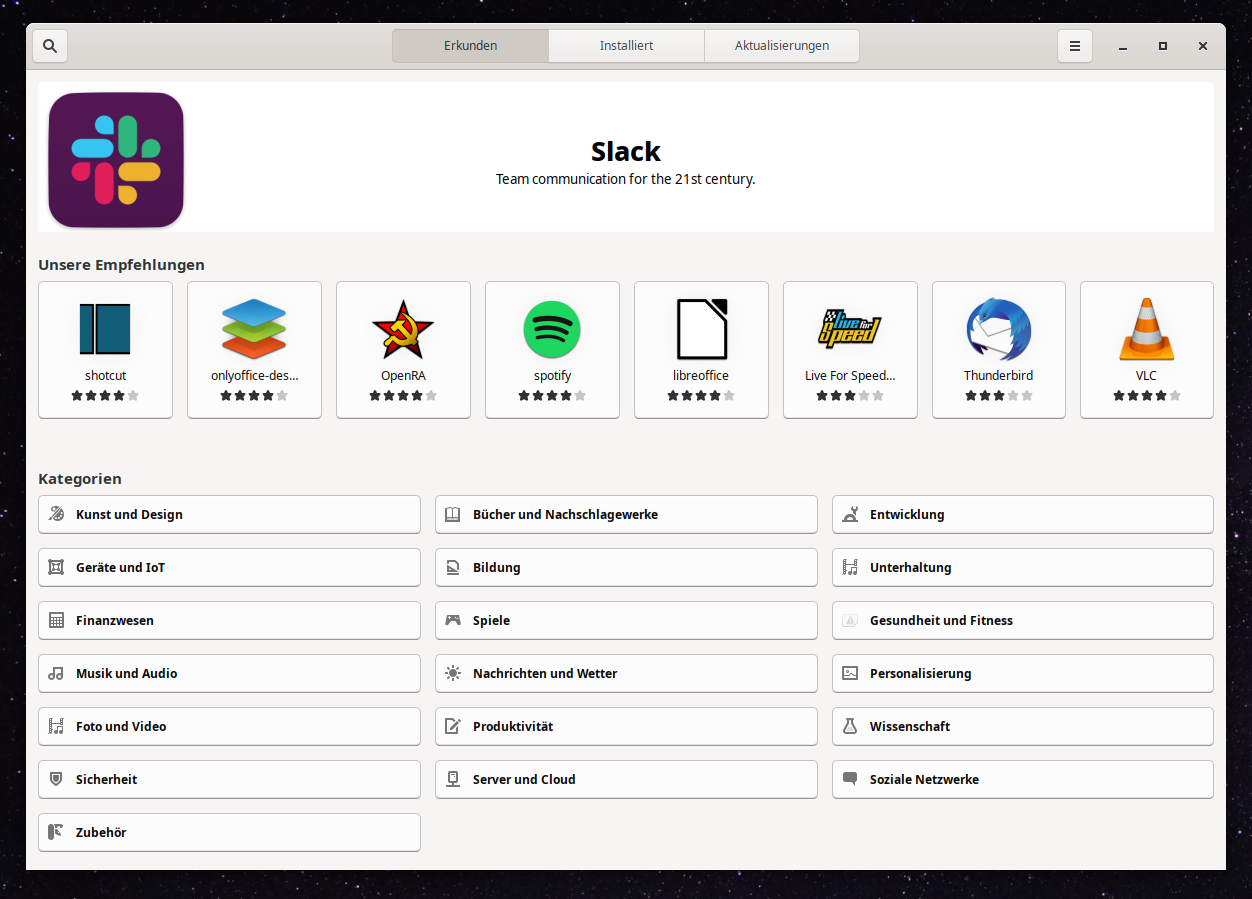This screenshot has width=1252, height=899.
Task: Maximize the software window
Action: point(1163,46)
